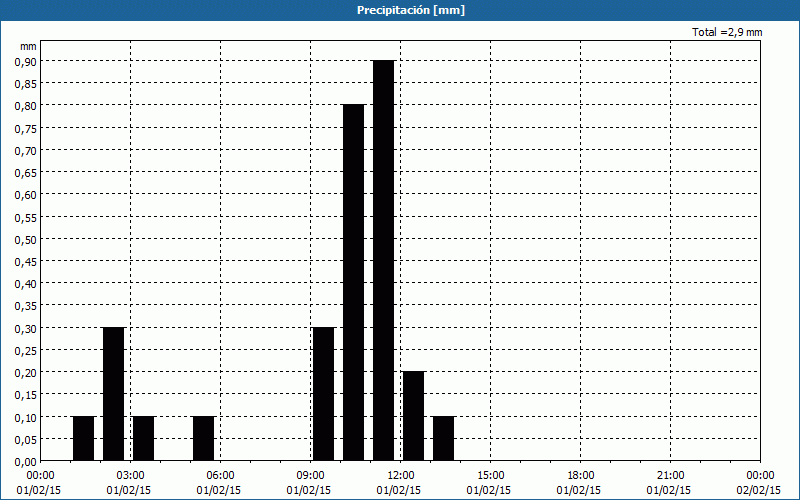
Task: Click the 0,10 mm bar just after 03:00
Action: click(143, 438)
